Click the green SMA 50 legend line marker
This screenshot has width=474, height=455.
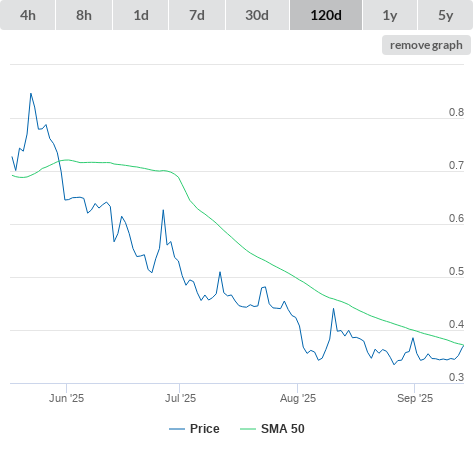(x=248, y=429)
